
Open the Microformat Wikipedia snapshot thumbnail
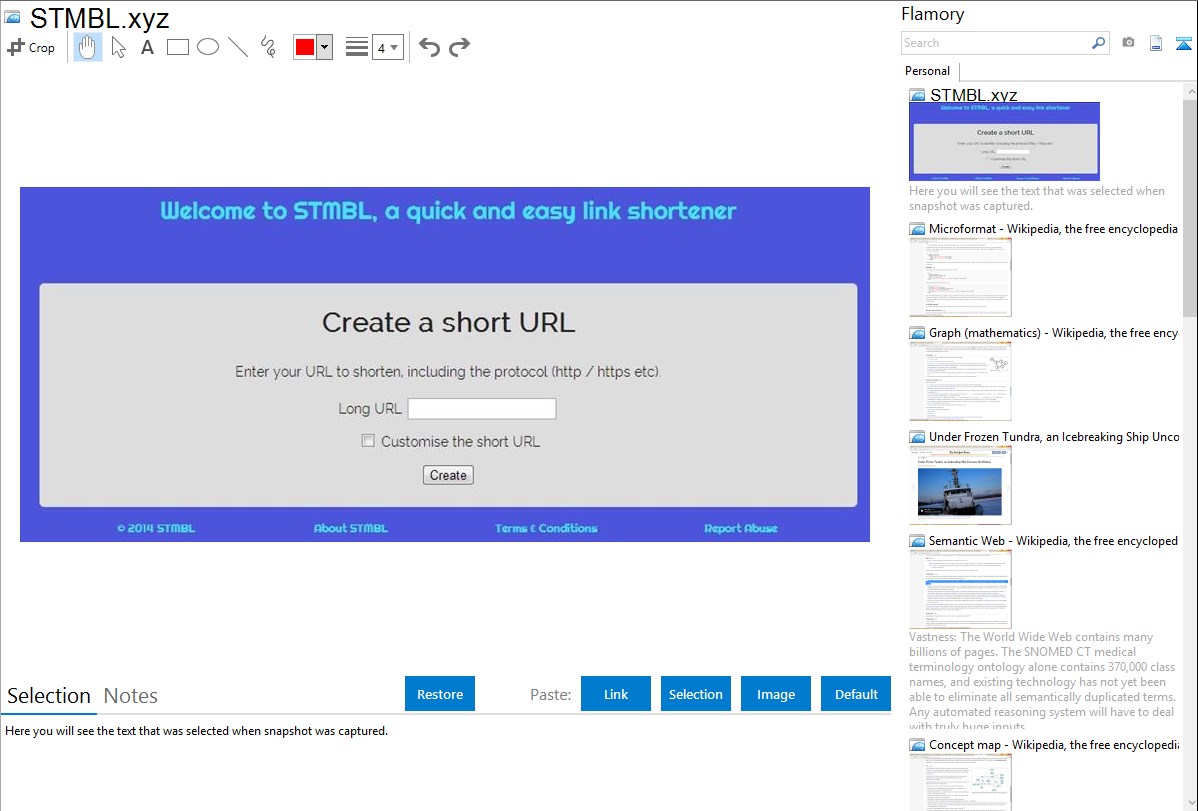tap(960, 277)
